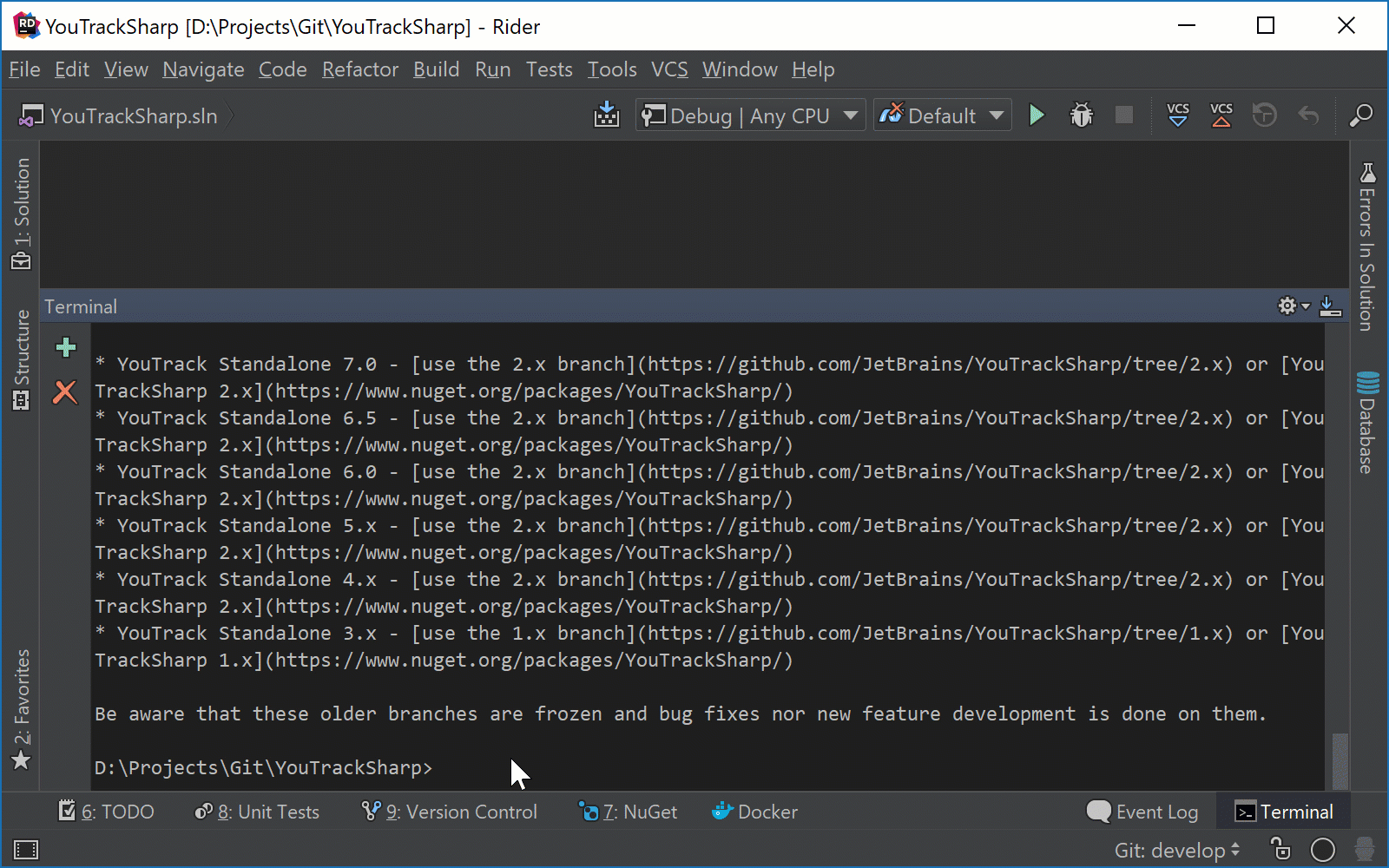The height and width of the screenshot is (868, 1389).
Task: Run the project with the green Run icon
Action: click(x=1037, y=115)
